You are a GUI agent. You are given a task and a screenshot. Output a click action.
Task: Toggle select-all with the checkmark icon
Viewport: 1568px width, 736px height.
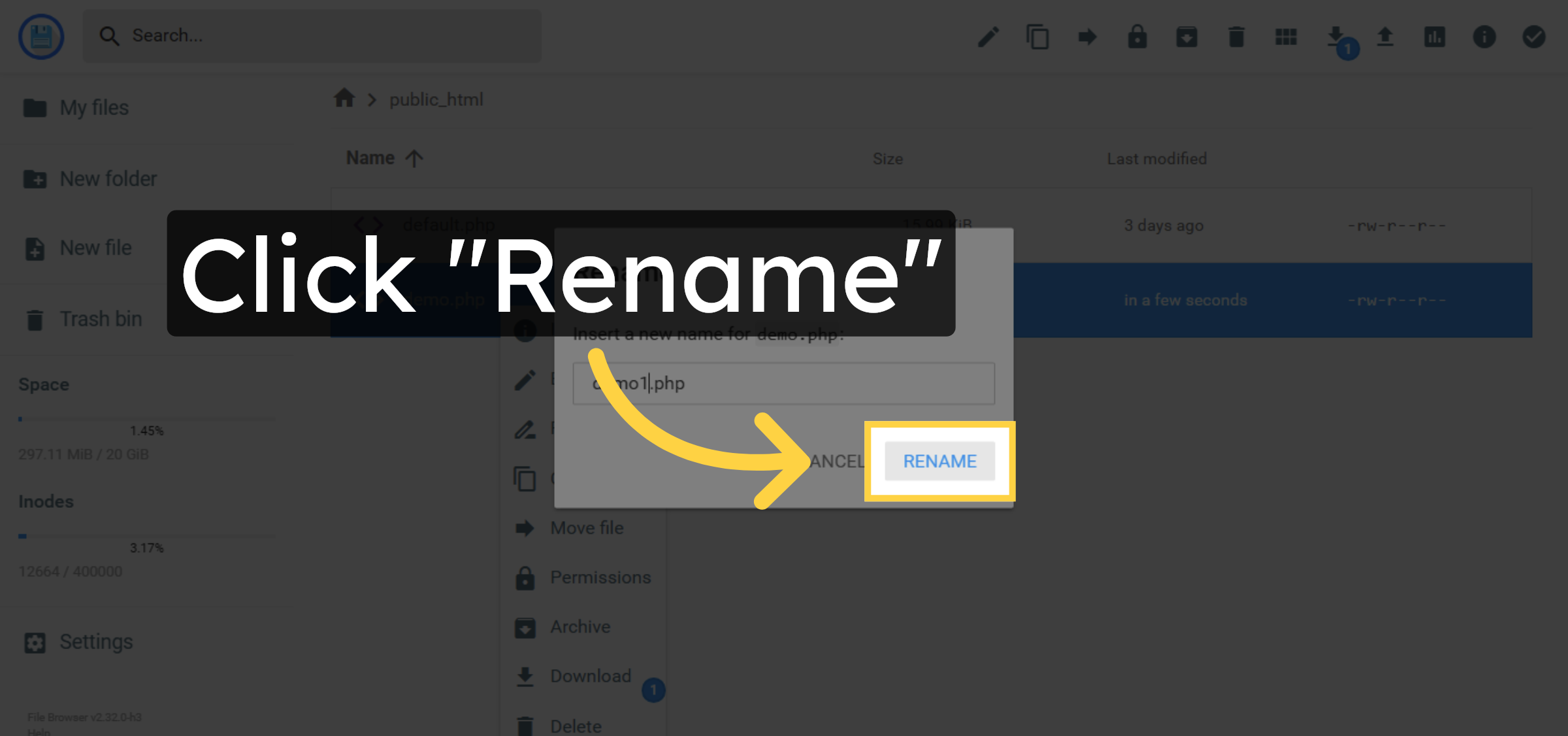(1534, 37)
